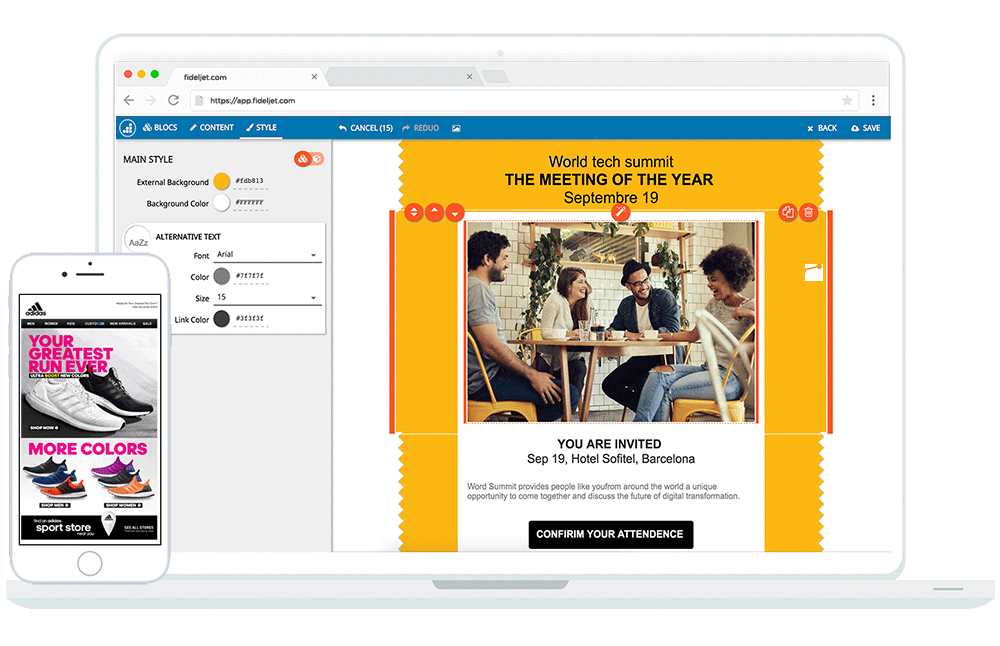The image size is (1000, 646).
Task: Tap YOUR GREATEST RUN EVER banner on phone
Action: point(89,383)
